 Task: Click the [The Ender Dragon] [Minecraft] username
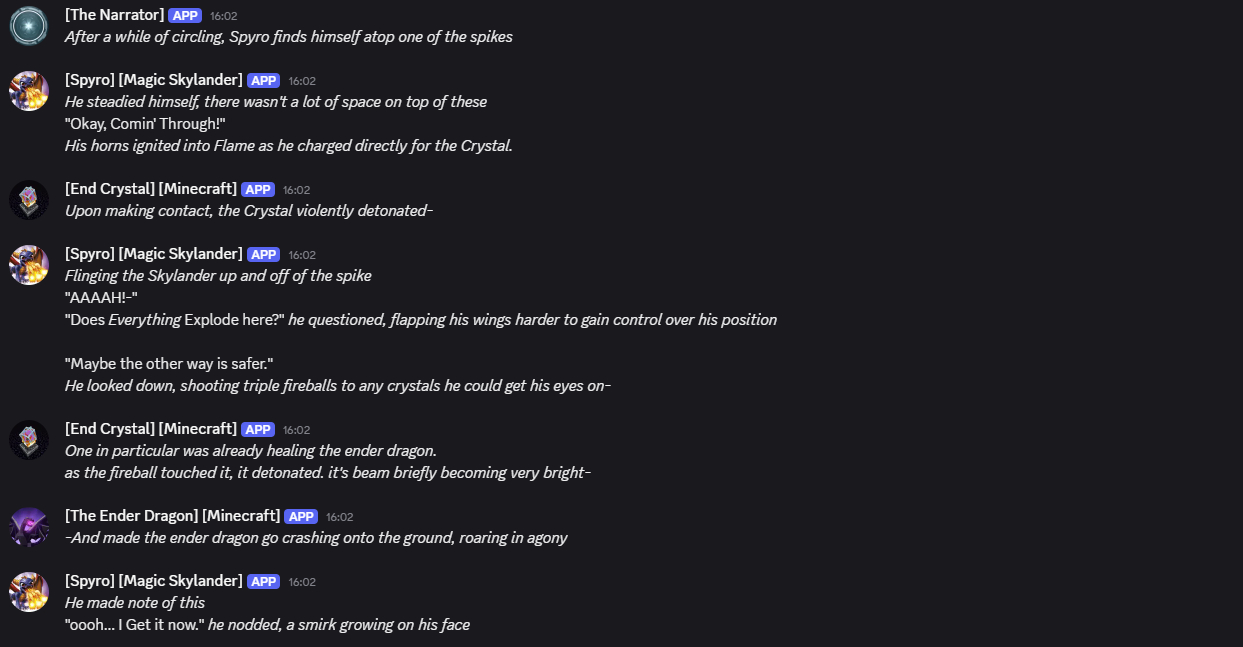pos(172,516)
